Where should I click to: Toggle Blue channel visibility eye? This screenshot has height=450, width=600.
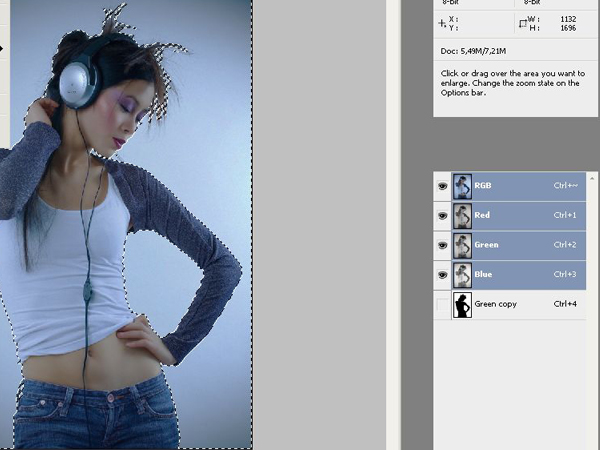[x=442, y=275]
